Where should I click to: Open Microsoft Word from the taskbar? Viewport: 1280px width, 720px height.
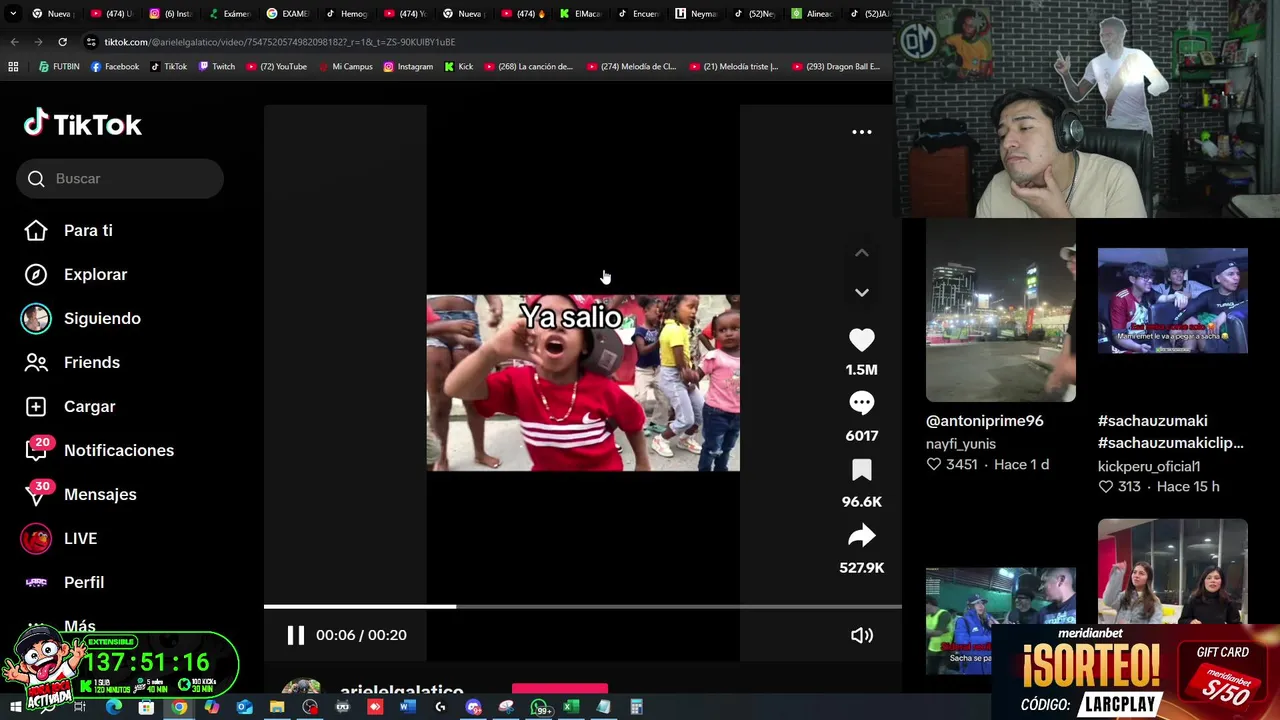pos(407,707)
